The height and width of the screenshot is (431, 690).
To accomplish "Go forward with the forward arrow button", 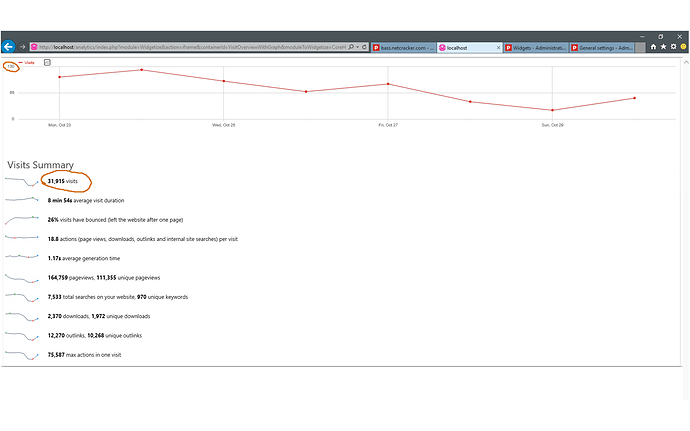I will [22, 47].
